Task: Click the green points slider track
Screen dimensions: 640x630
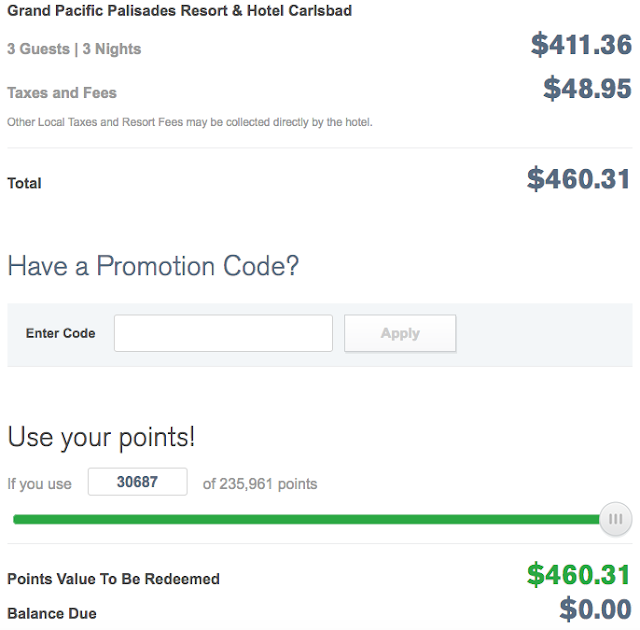Action: (300, 519)
